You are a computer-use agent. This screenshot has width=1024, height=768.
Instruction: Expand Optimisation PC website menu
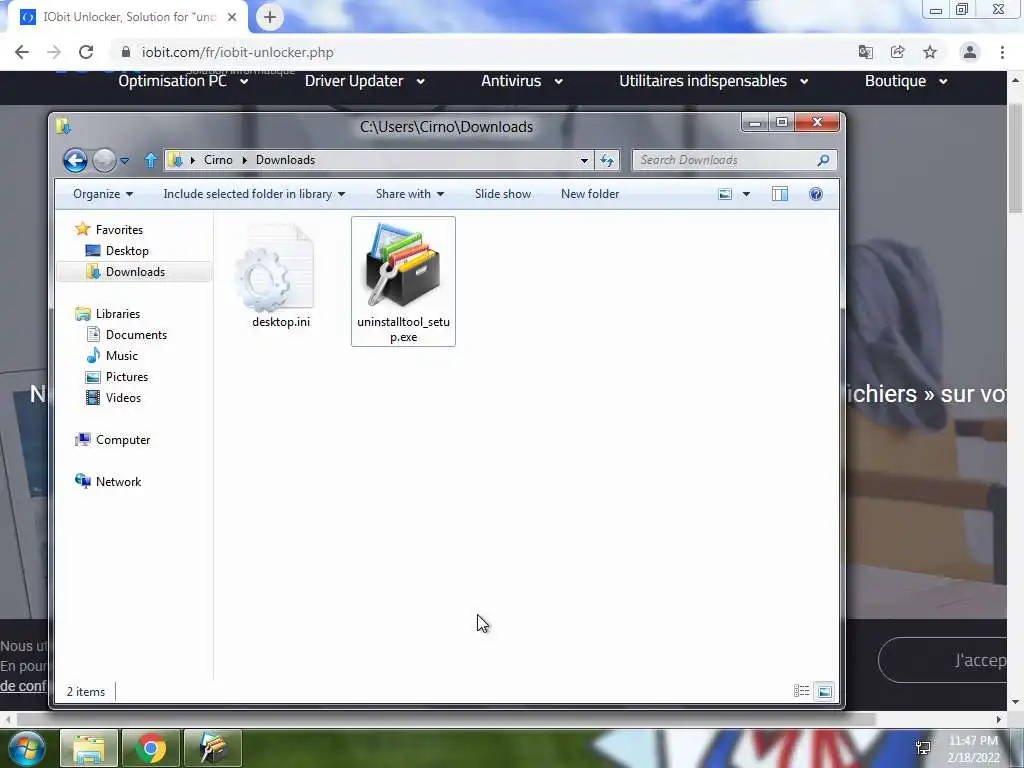click(x=183, y=81)
